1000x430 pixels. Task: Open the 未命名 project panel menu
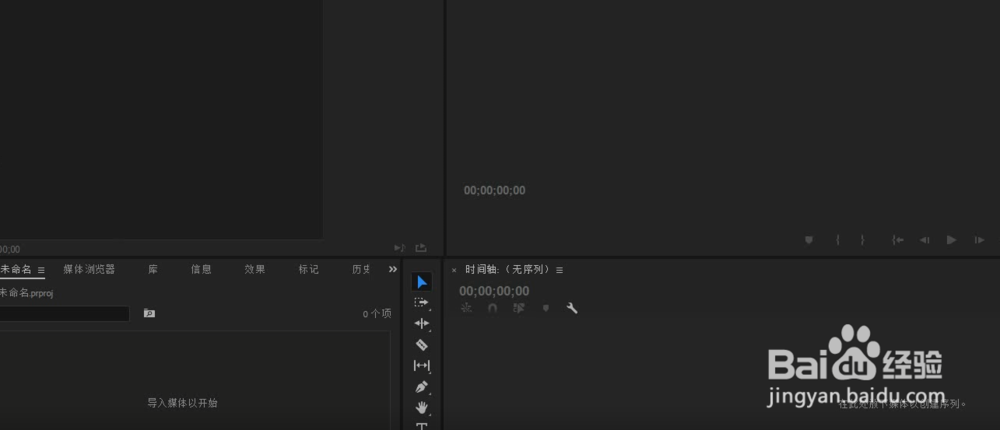coord(41,270)
